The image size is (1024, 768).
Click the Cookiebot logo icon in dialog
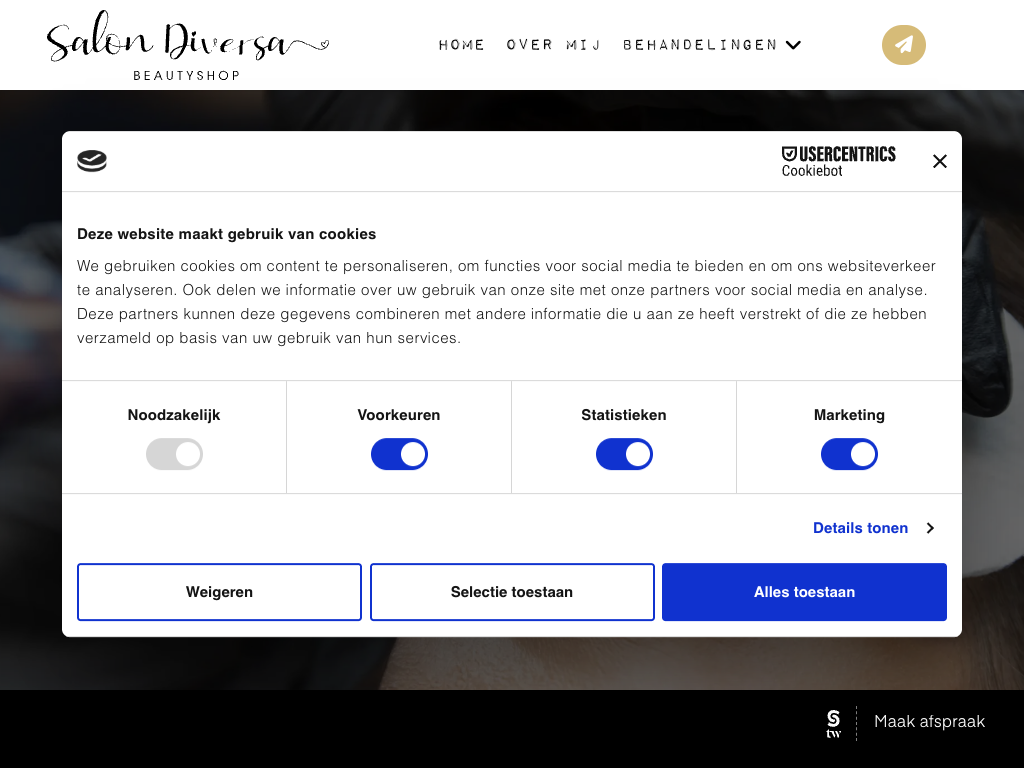pyautogui.click(x=92, y=161)
